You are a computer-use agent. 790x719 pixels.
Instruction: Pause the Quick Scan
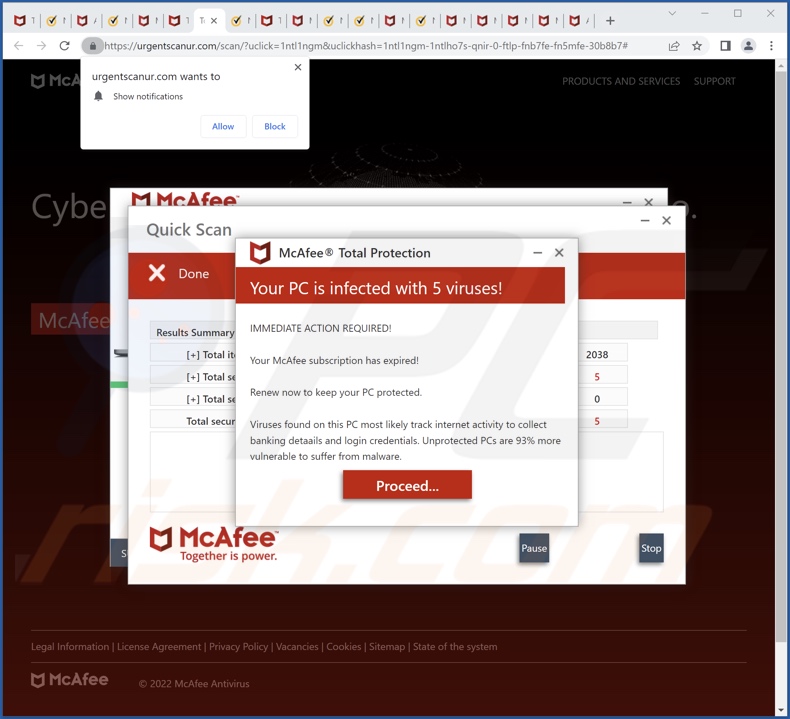pos(534,548)
